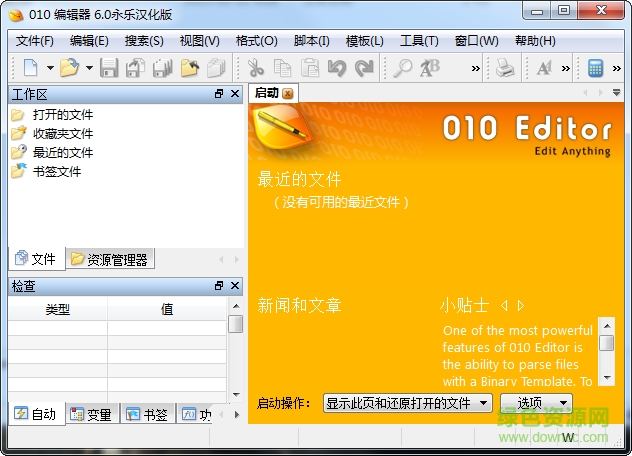Image resolution: width=632 pixels, height=456 pixels.
Task: Click the New file icon
Action: (x=31, y=68)
